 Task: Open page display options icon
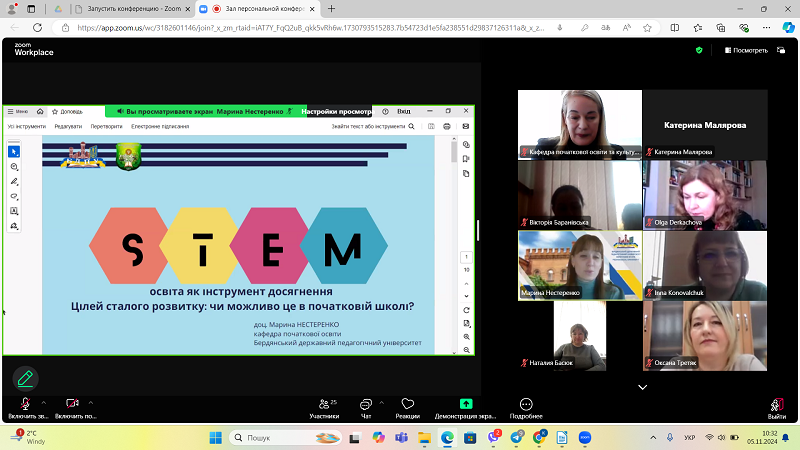click(x=466, y=323)
